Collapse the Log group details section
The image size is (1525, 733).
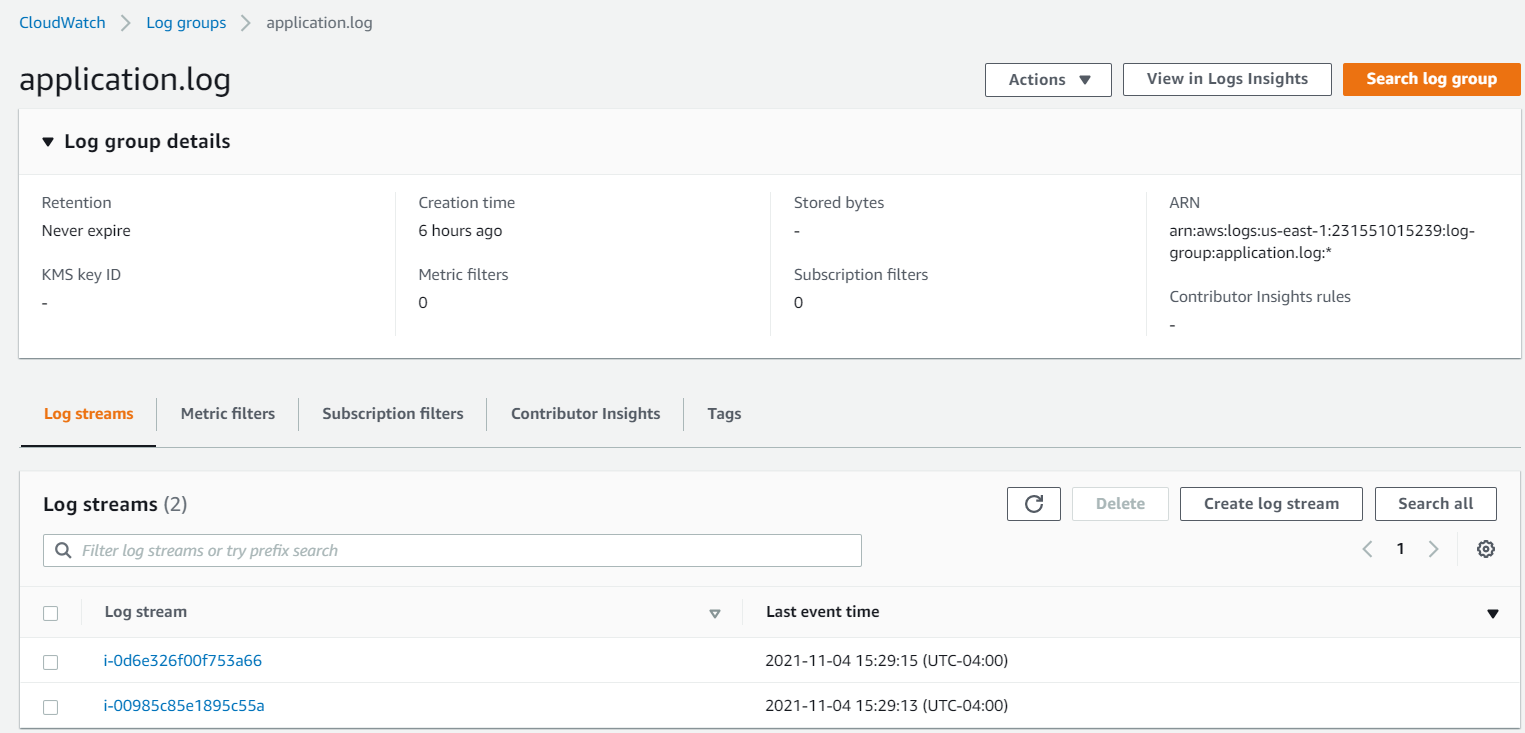pyautogui.click(x=48, y=142)
